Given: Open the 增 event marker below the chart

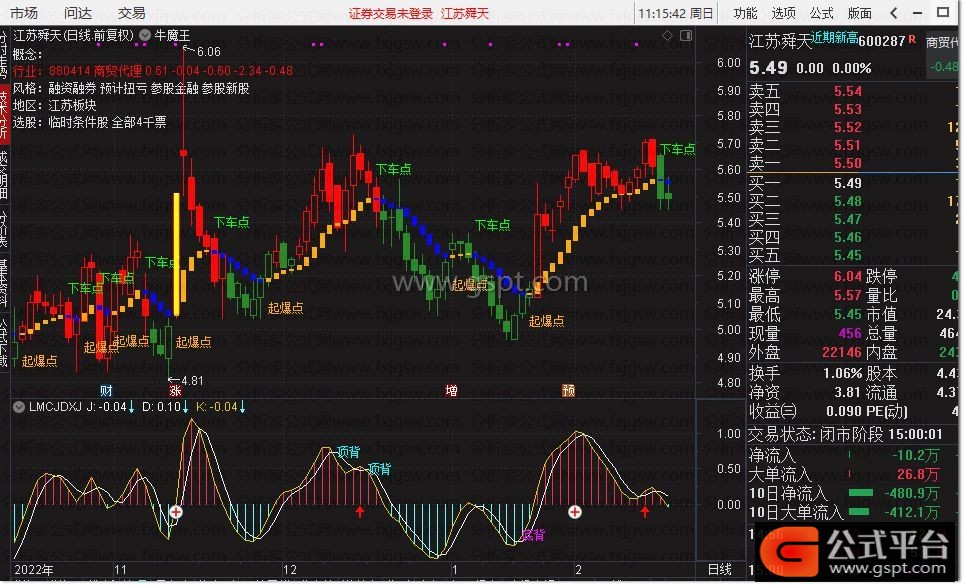Looking at the screenshot, I should pos(452,391).
